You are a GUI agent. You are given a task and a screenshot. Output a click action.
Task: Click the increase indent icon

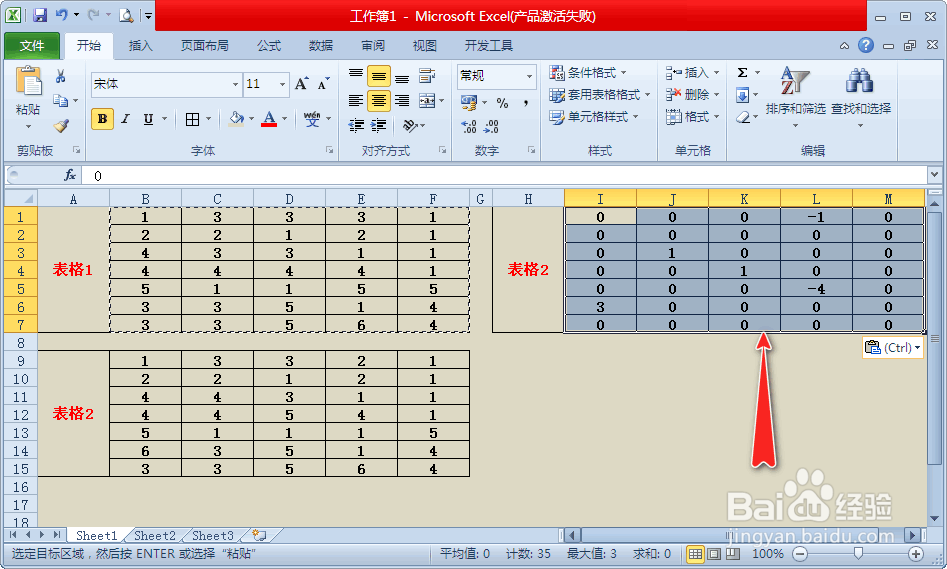click(x=379, y=126)
